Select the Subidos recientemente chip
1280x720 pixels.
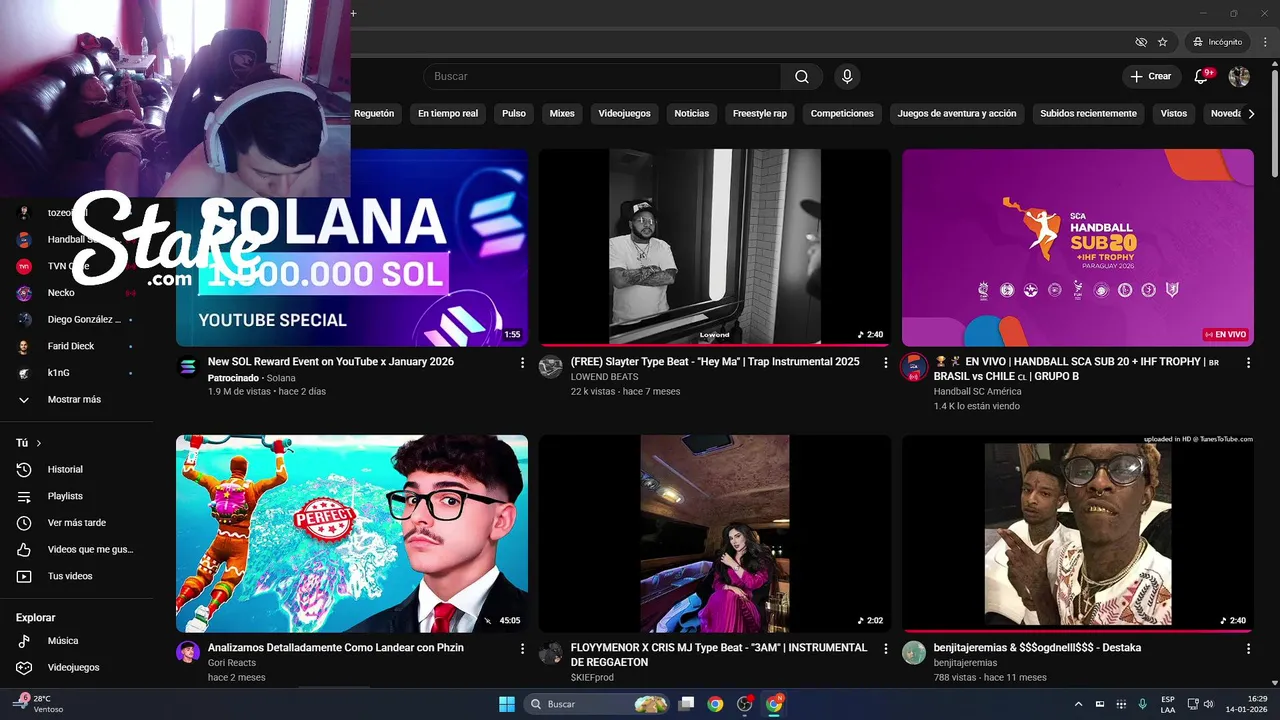pos(1088,114)
